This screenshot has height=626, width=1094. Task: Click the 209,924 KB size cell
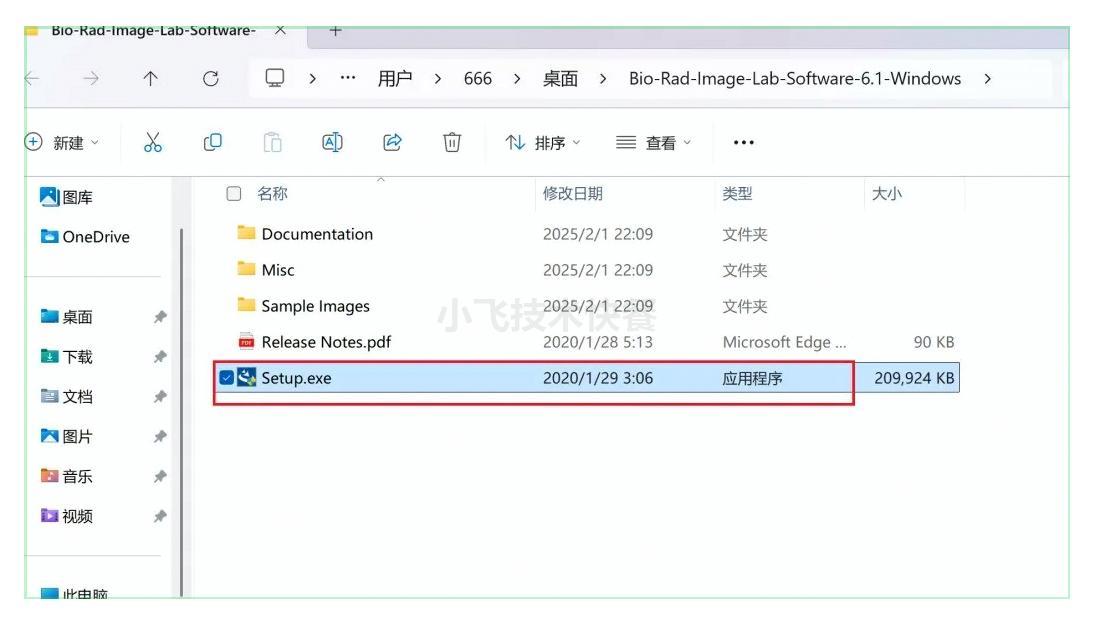point(914,378)
